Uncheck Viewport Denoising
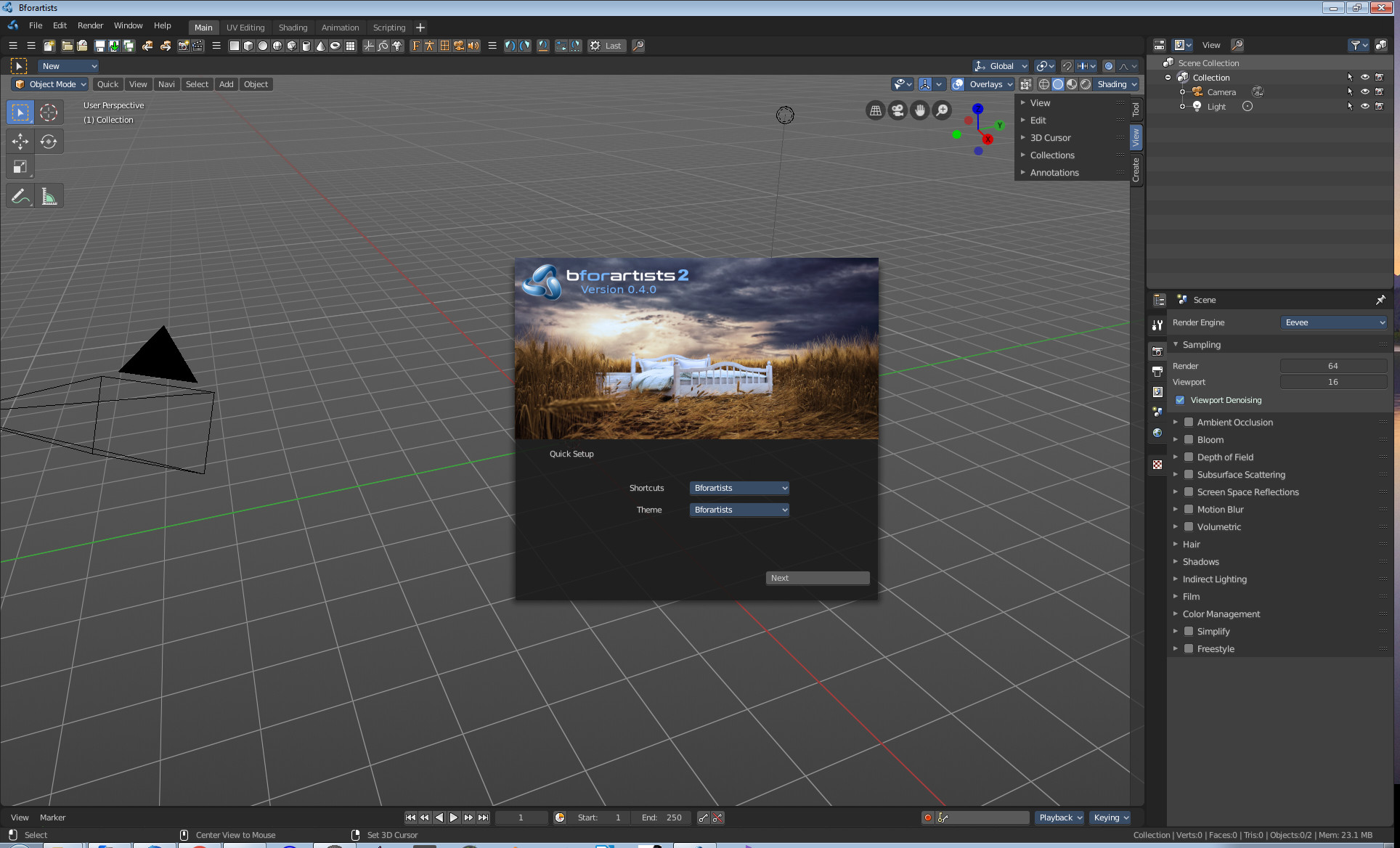 click(1180, 400)
